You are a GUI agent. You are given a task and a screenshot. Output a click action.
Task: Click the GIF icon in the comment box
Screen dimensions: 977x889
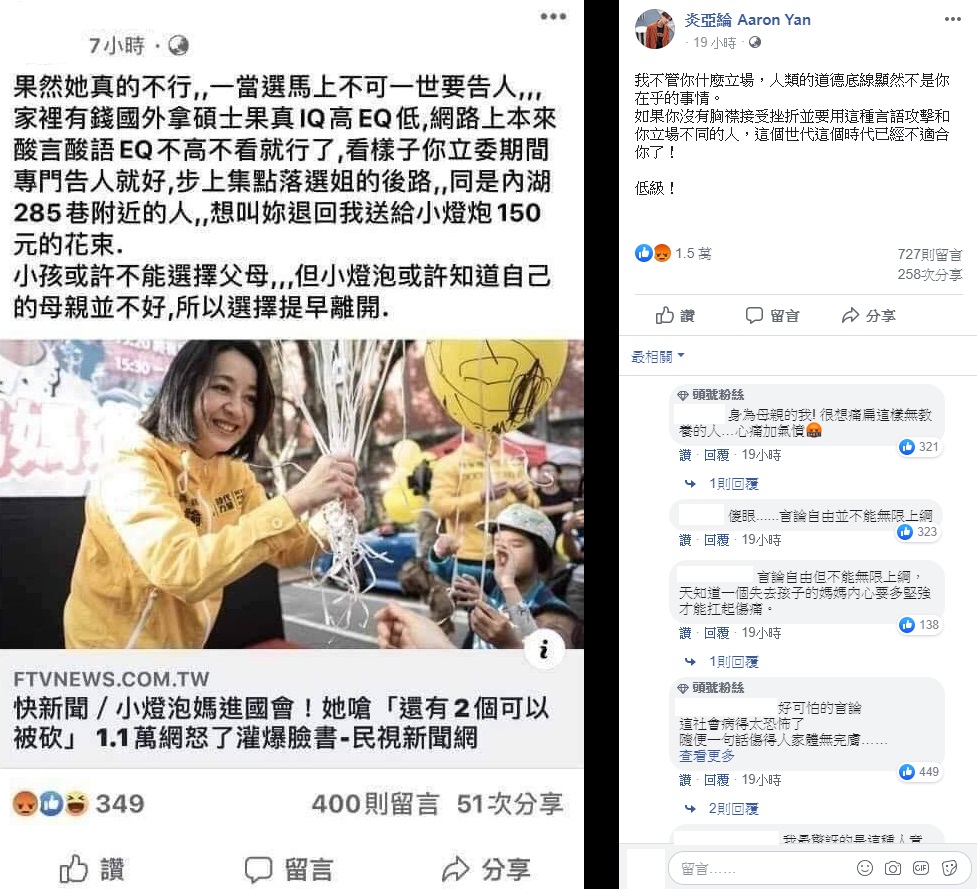point(921,868)
